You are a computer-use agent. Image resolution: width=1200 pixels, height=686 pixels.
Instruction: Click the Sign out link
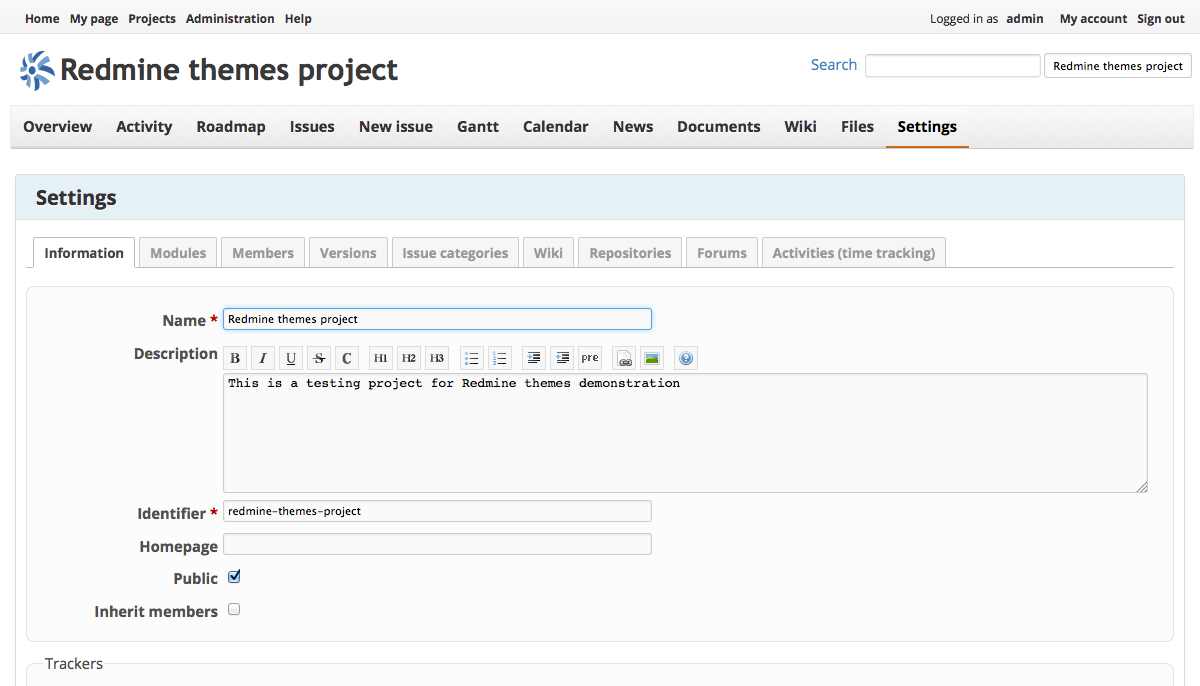[1161, 19]
